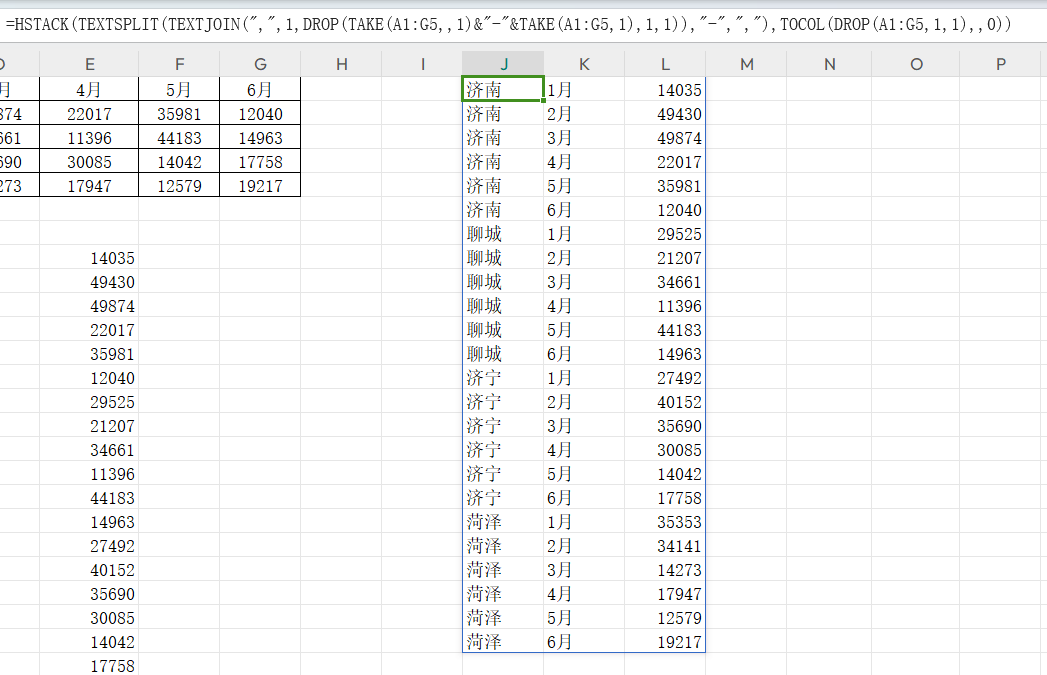Select cell 35690 in column E list
1047x675 pixels.
coord(89,594)
